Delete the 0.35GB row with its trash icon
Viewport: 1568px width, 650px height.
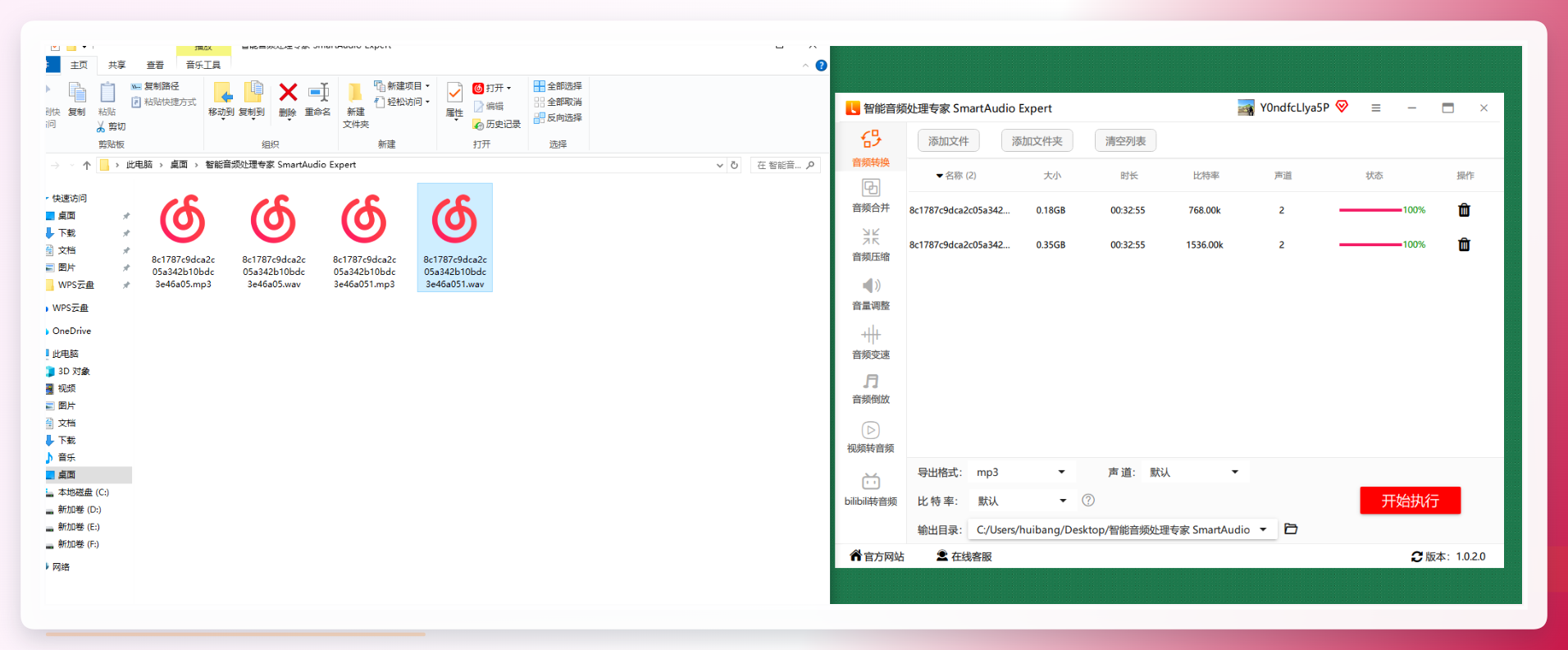click(x=1464, y=245)
